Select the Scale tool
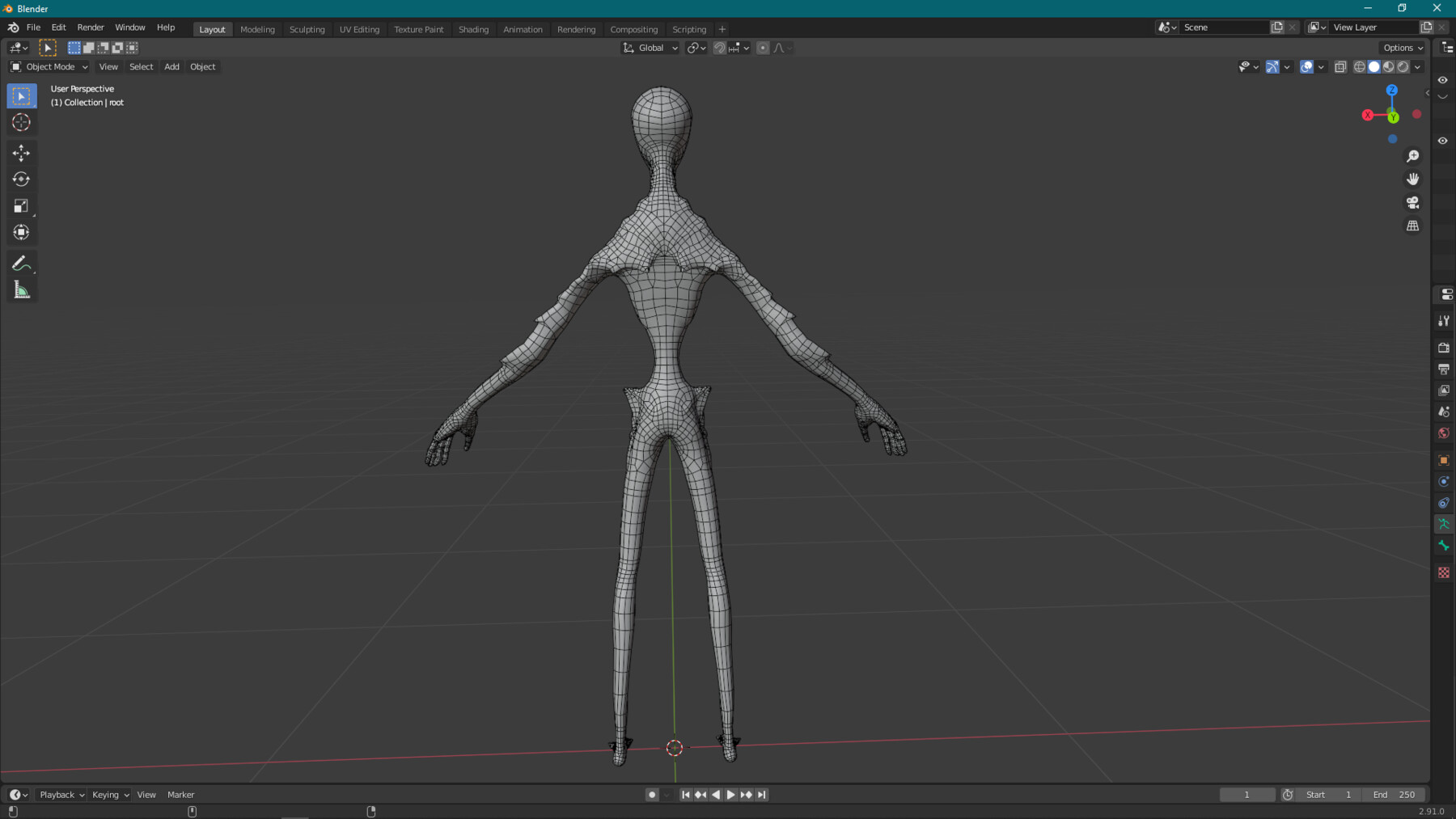The width and height of the screenshot is (1456, 819). [21, 205]
